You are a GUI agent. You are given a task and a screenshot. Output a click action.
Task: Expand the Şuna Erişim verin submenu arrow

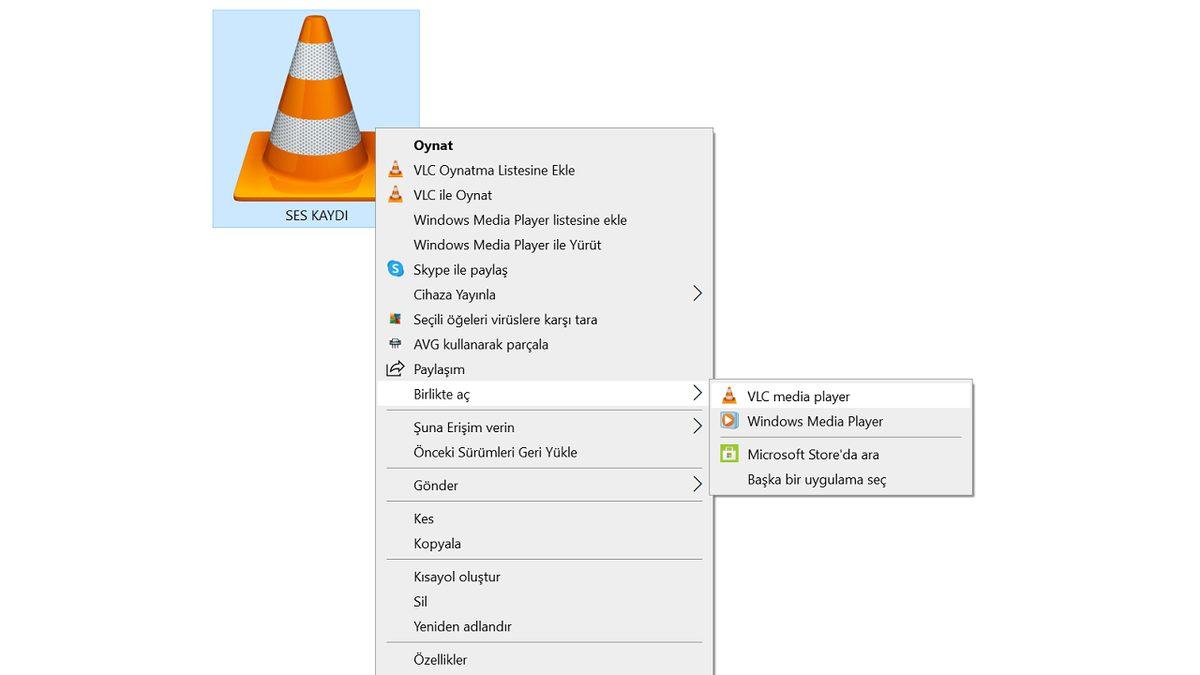point(697,427)
